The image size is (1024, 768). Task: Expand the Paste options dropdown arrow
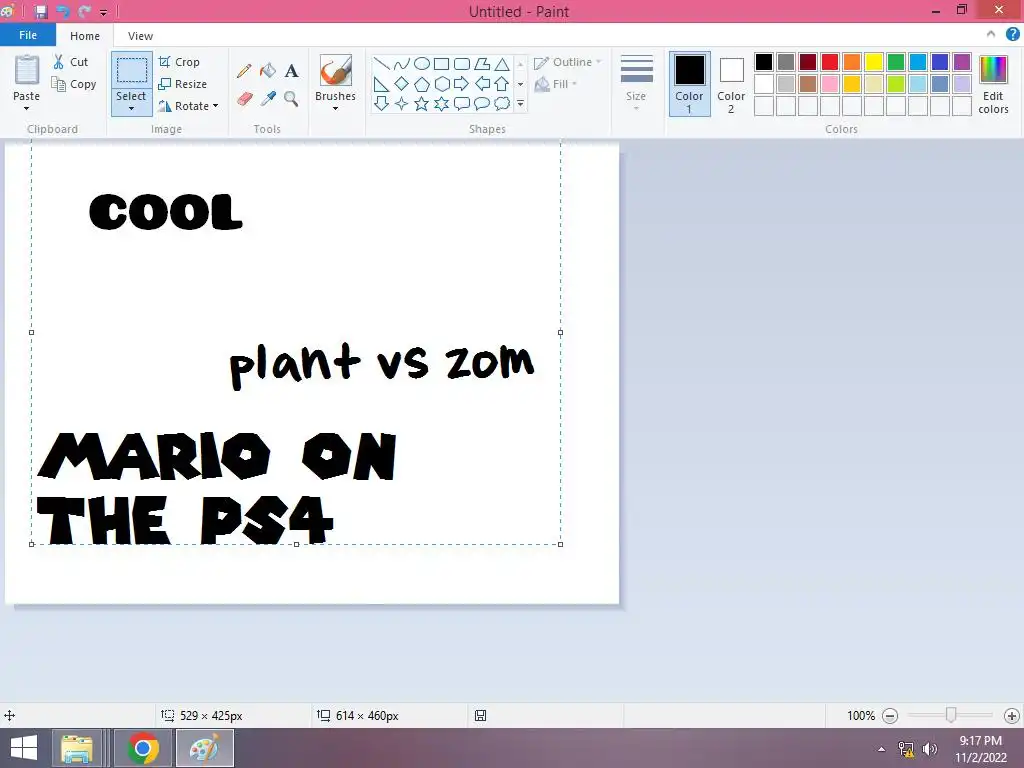(x=27, y=108)
